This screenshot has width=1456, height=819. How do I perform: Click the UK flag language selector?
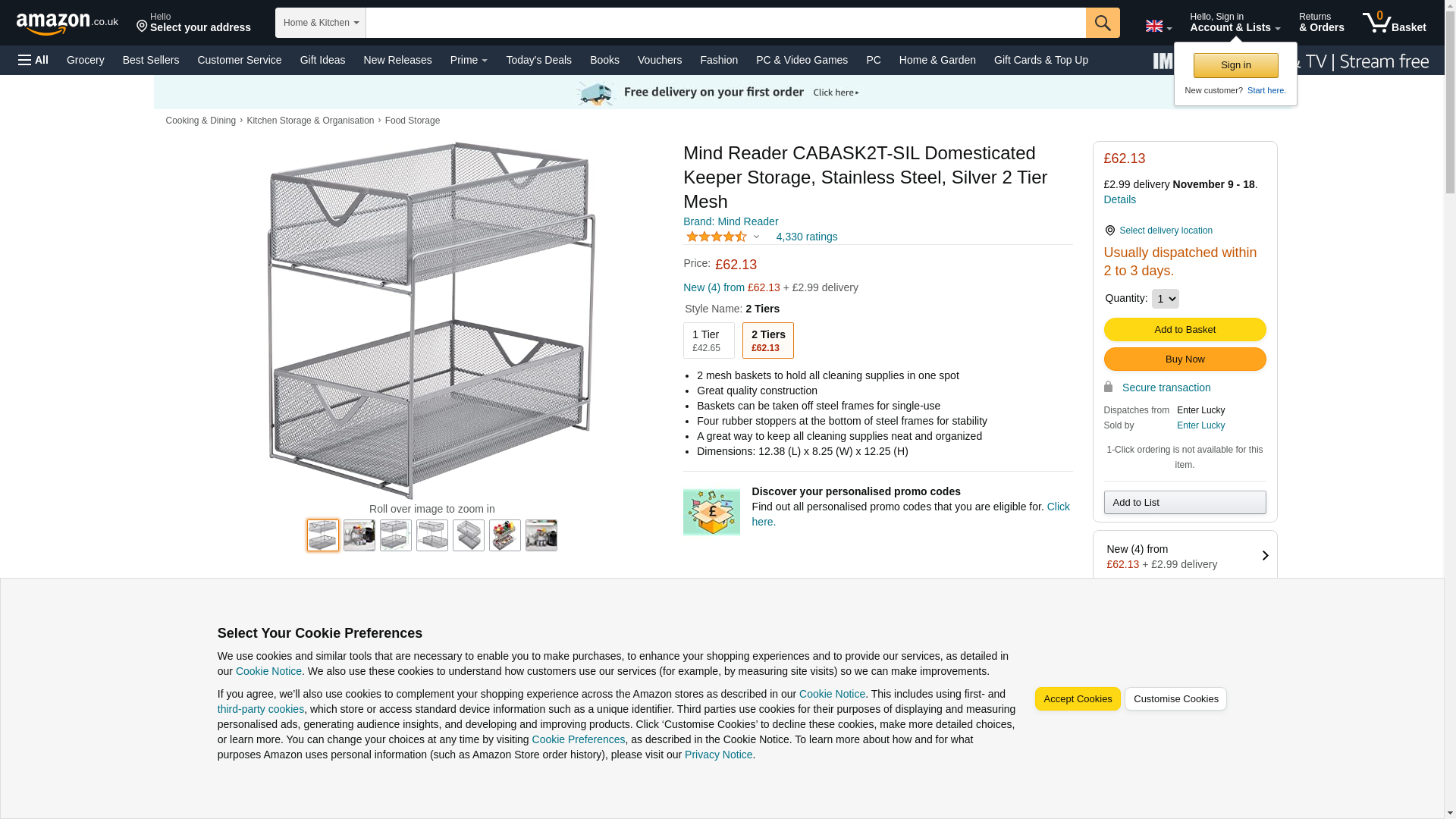pyautogui.click(x=1158, y=27)
